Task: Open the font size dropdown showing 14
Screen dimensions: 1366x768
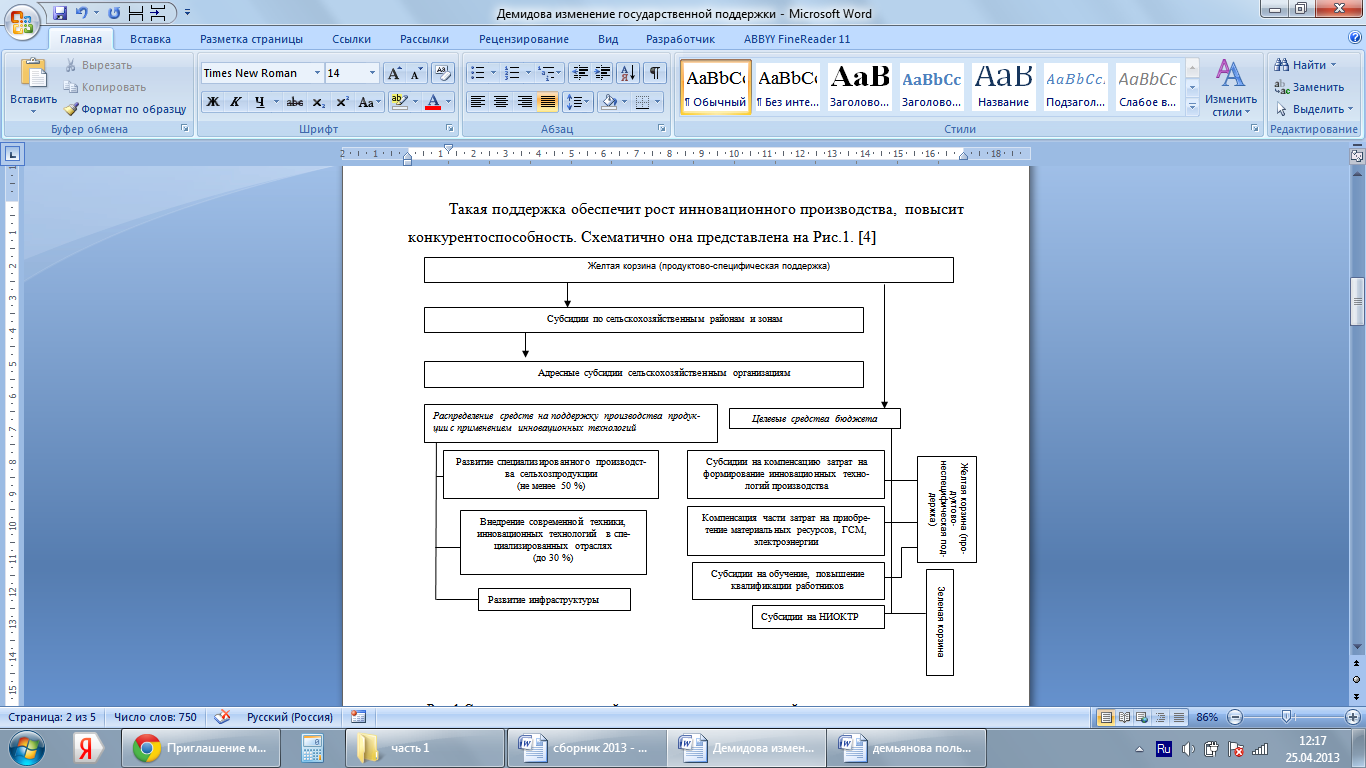Action: click(x=372, y=73)
